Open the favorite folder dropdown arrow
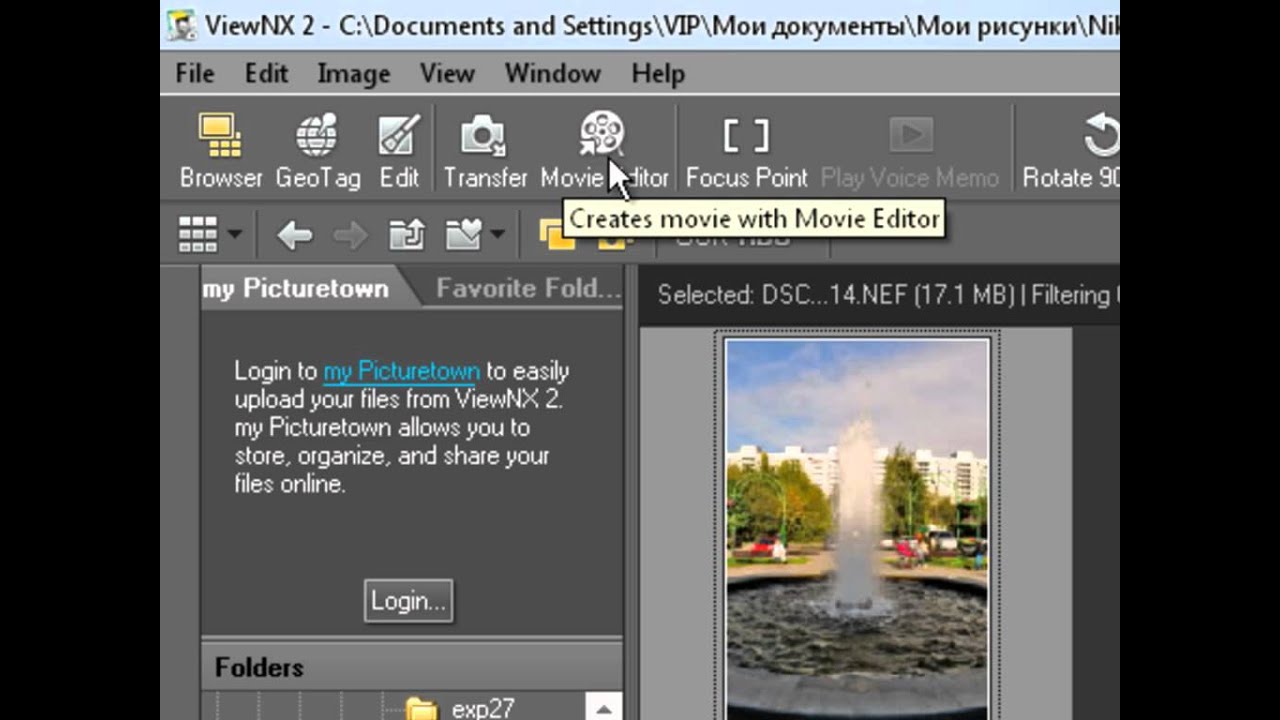1280x720 pixels. [497, 236]
